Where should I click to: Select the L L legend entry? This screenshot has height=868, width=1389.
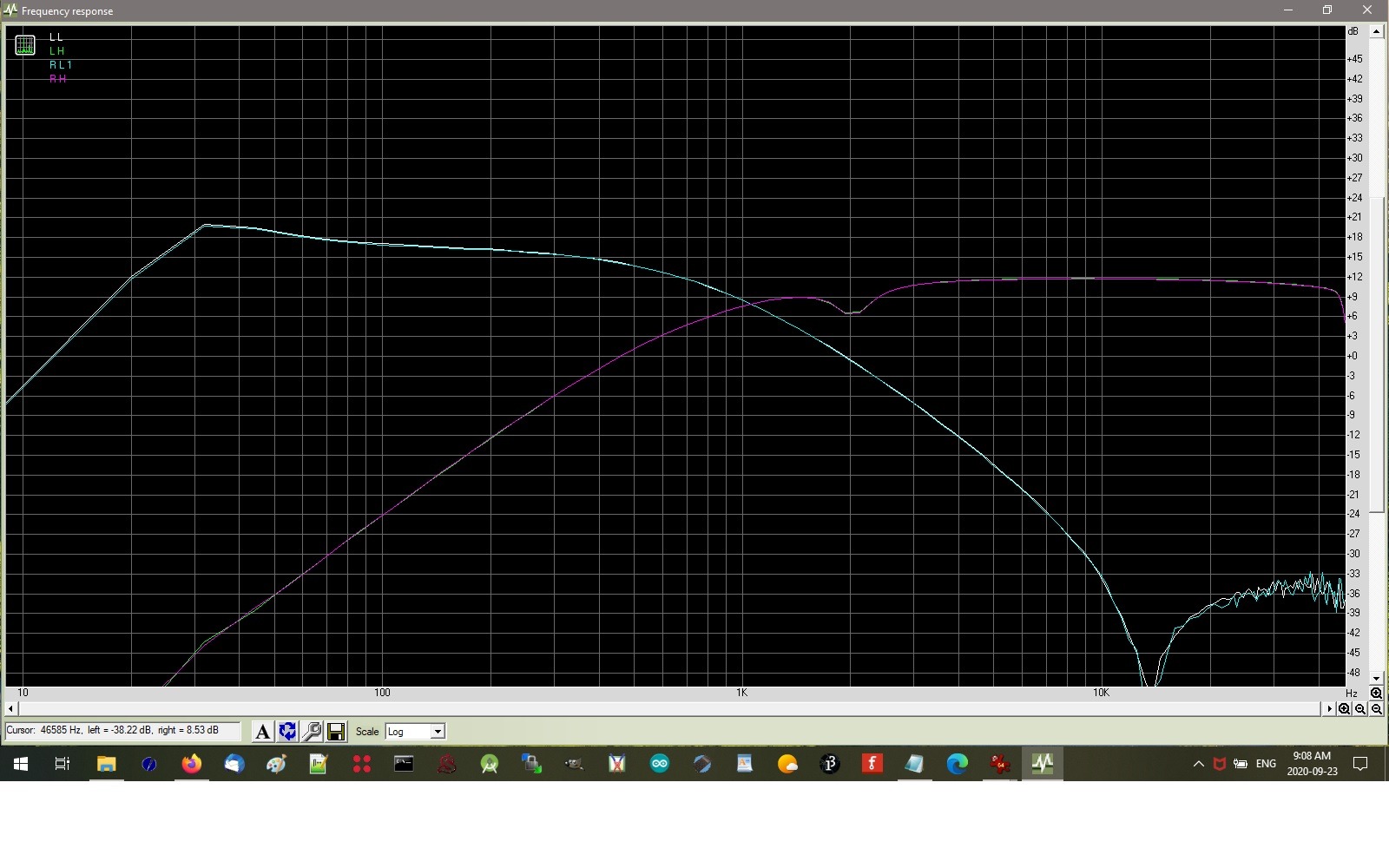(56, 37)
